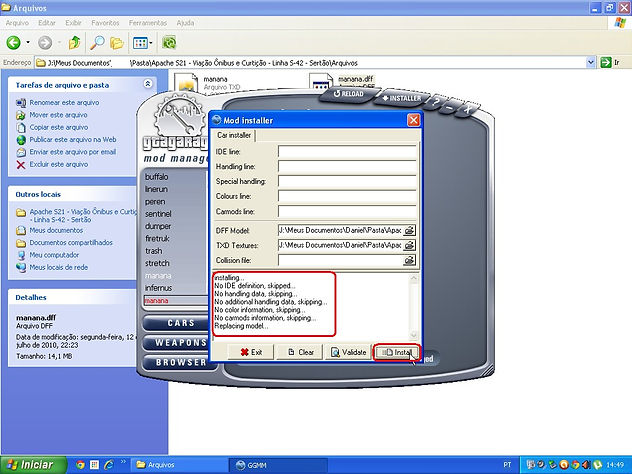Viewport: 632px width, 474px height.
Task: Open the address bar dropdown
Action: tap(590, 62)
